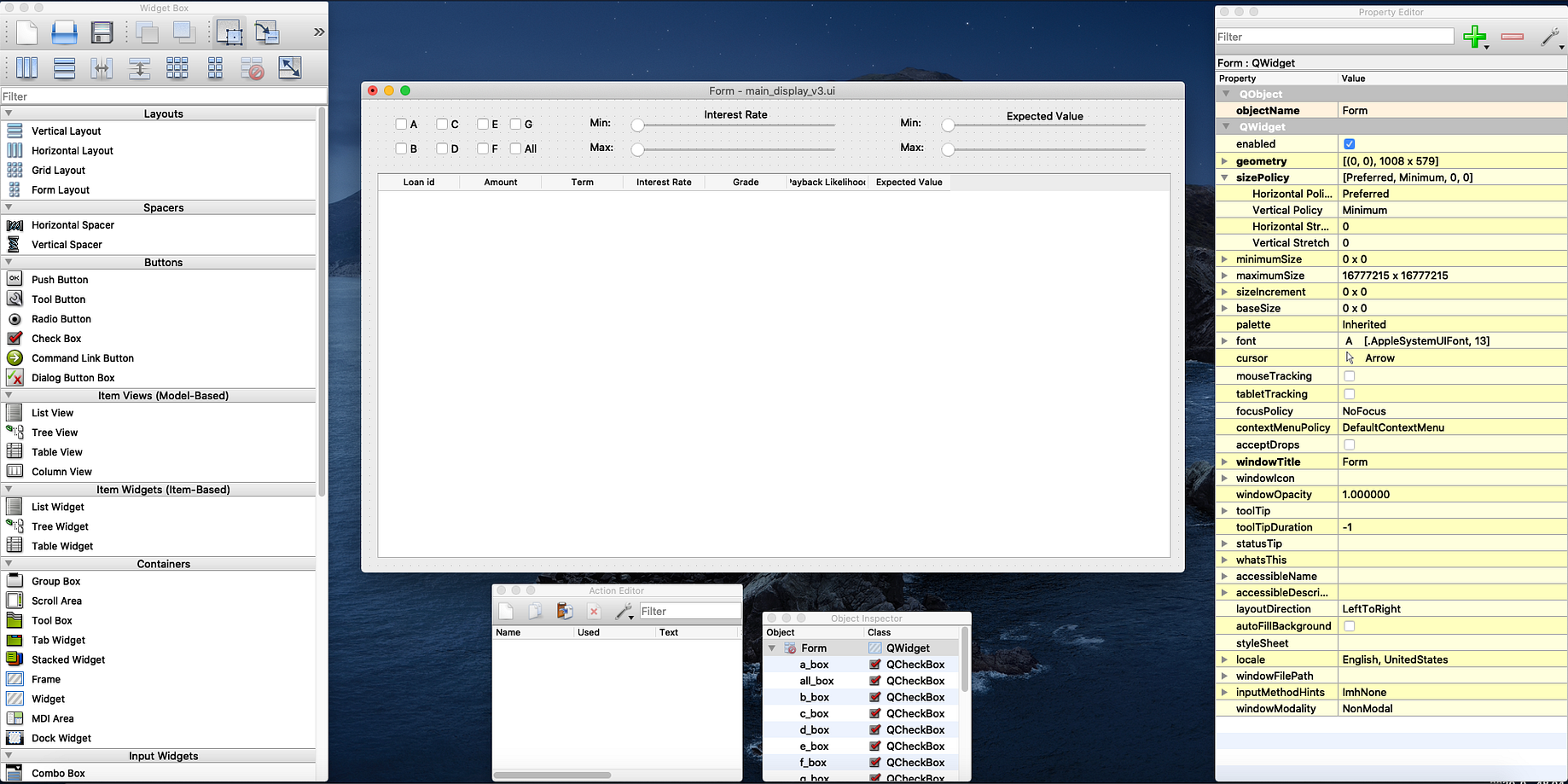Open the Property Editor configure wrench
1568x784 pixels.
[x=1549, y=37]
